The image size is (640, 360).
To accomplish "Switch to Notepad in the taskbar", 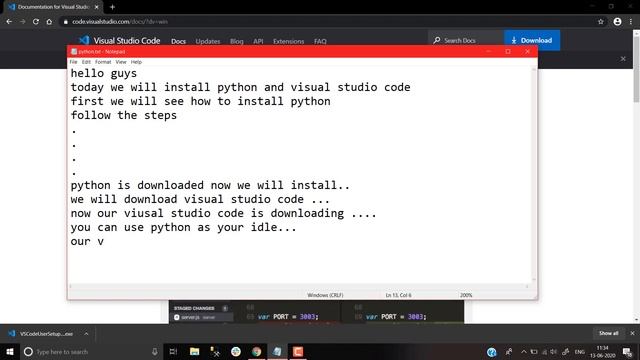I will 277,351.
